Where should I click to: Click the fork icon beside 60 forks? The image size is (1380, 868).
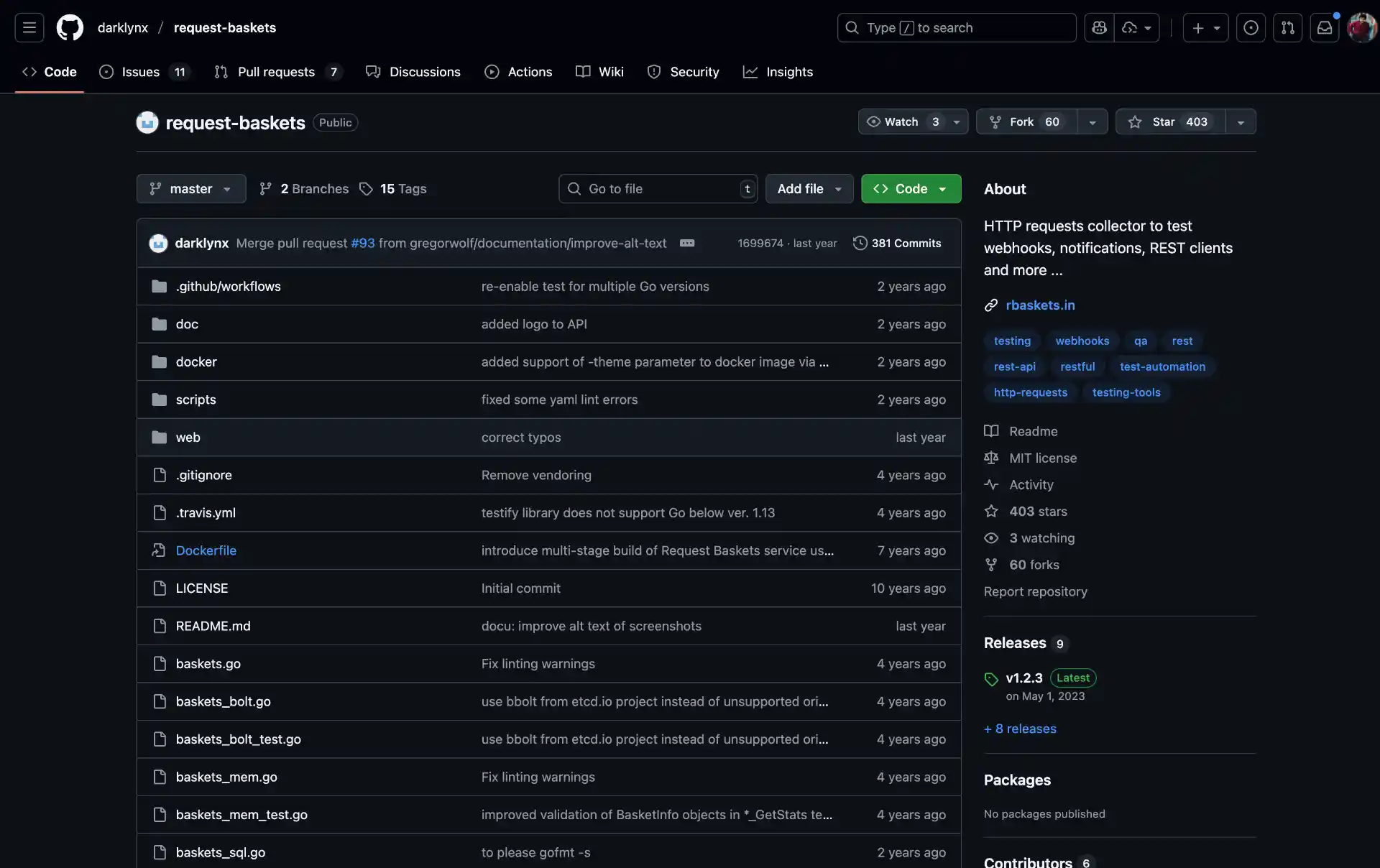point(991,565)
